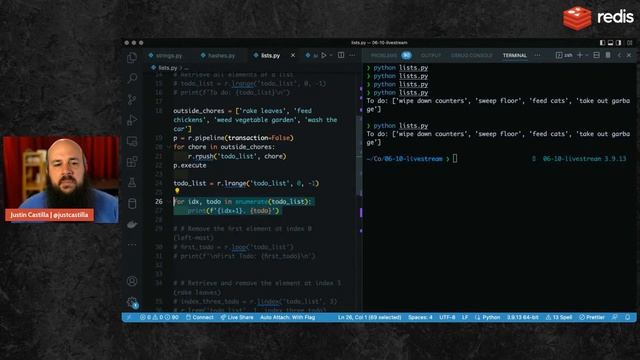This screenshot has height=360, width=640.
Task: Select Python language mode in status bar
Action: 487,317
